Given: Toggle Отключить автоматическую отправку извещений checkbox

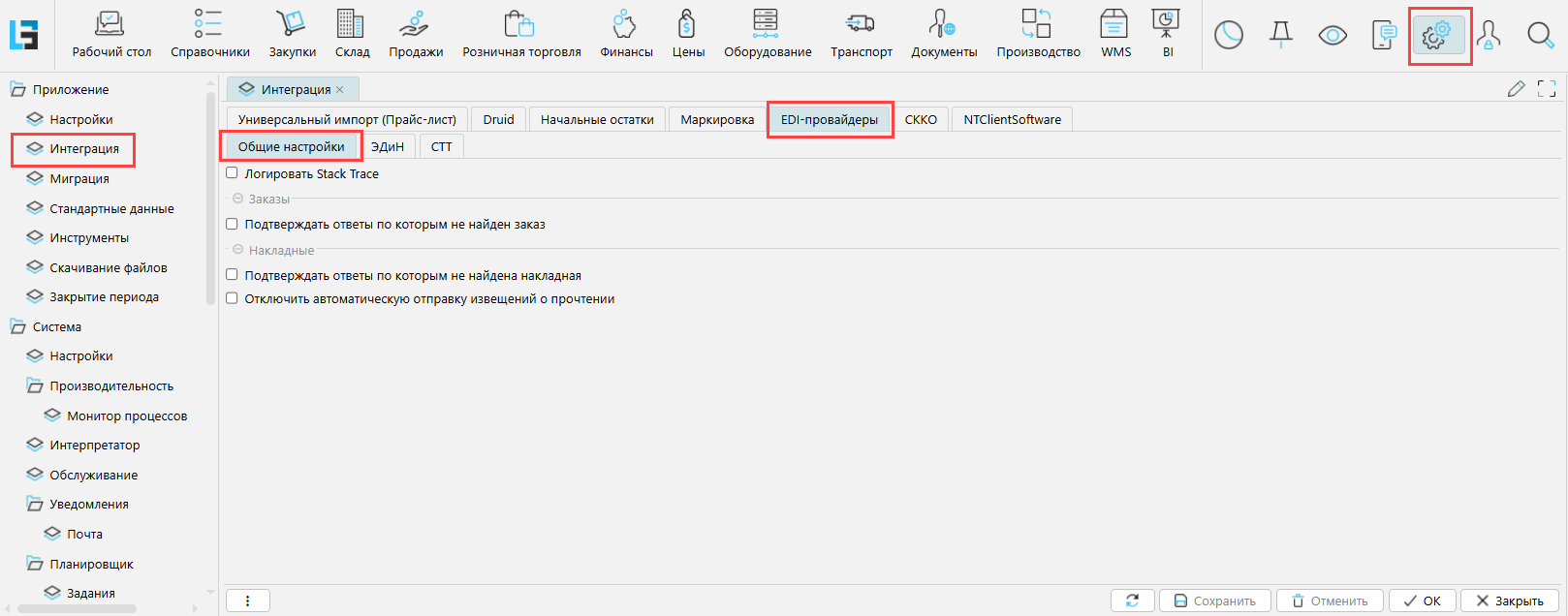Looking at the screenshot, I should tap(232, 298).
